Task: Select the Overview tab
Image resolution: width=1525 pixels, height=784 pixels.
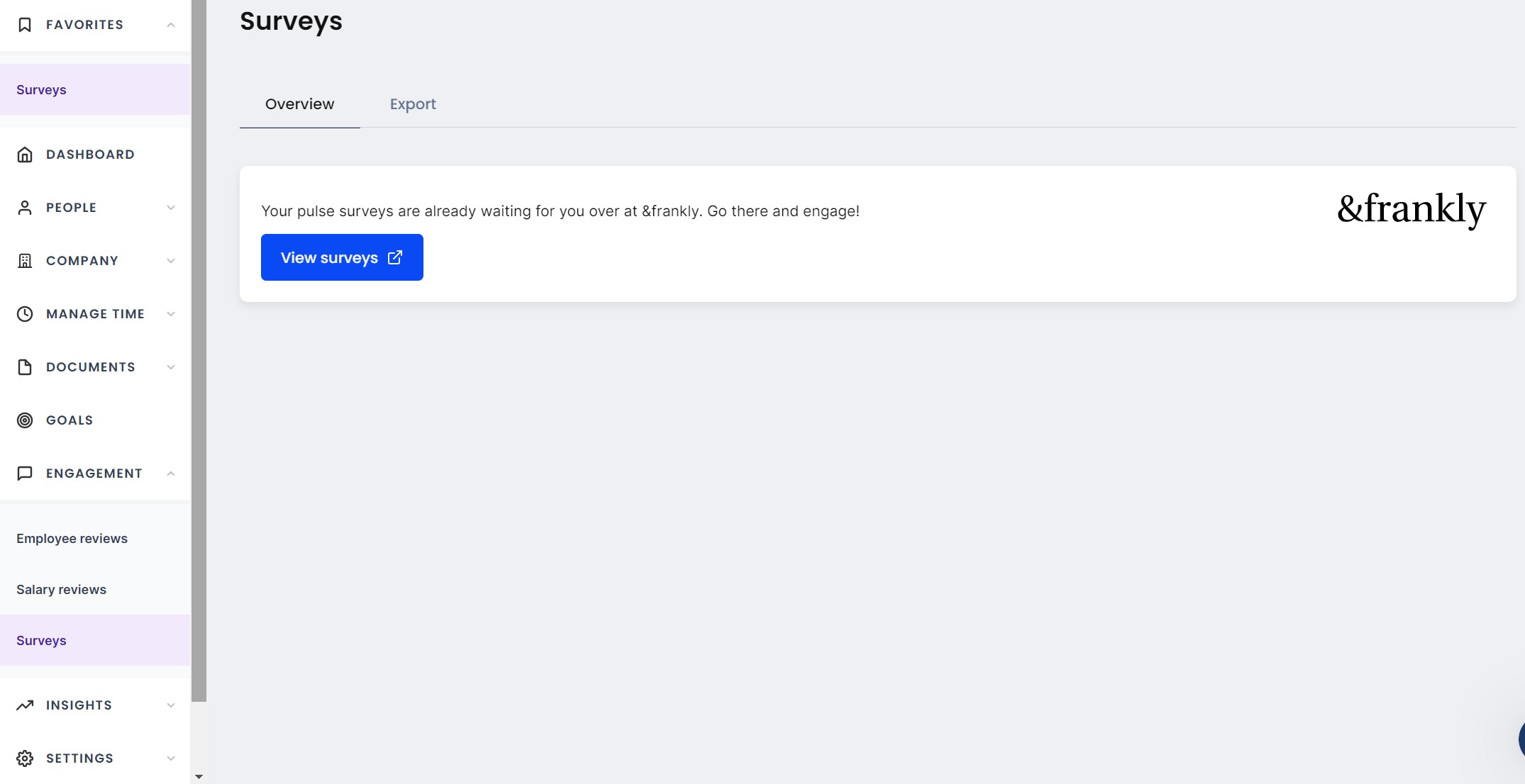Action: pos(299,104)
